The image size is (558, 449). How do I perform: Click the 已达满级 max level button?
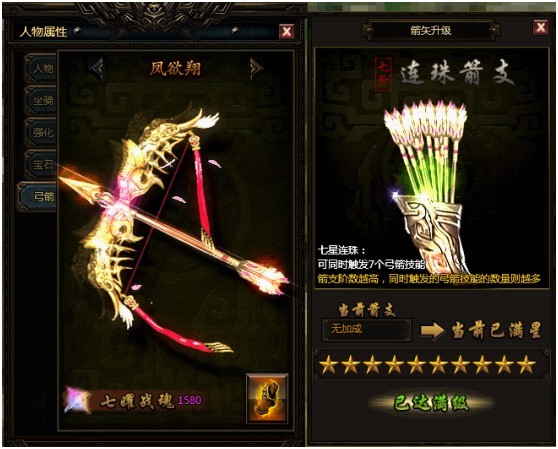click(431, 403)
